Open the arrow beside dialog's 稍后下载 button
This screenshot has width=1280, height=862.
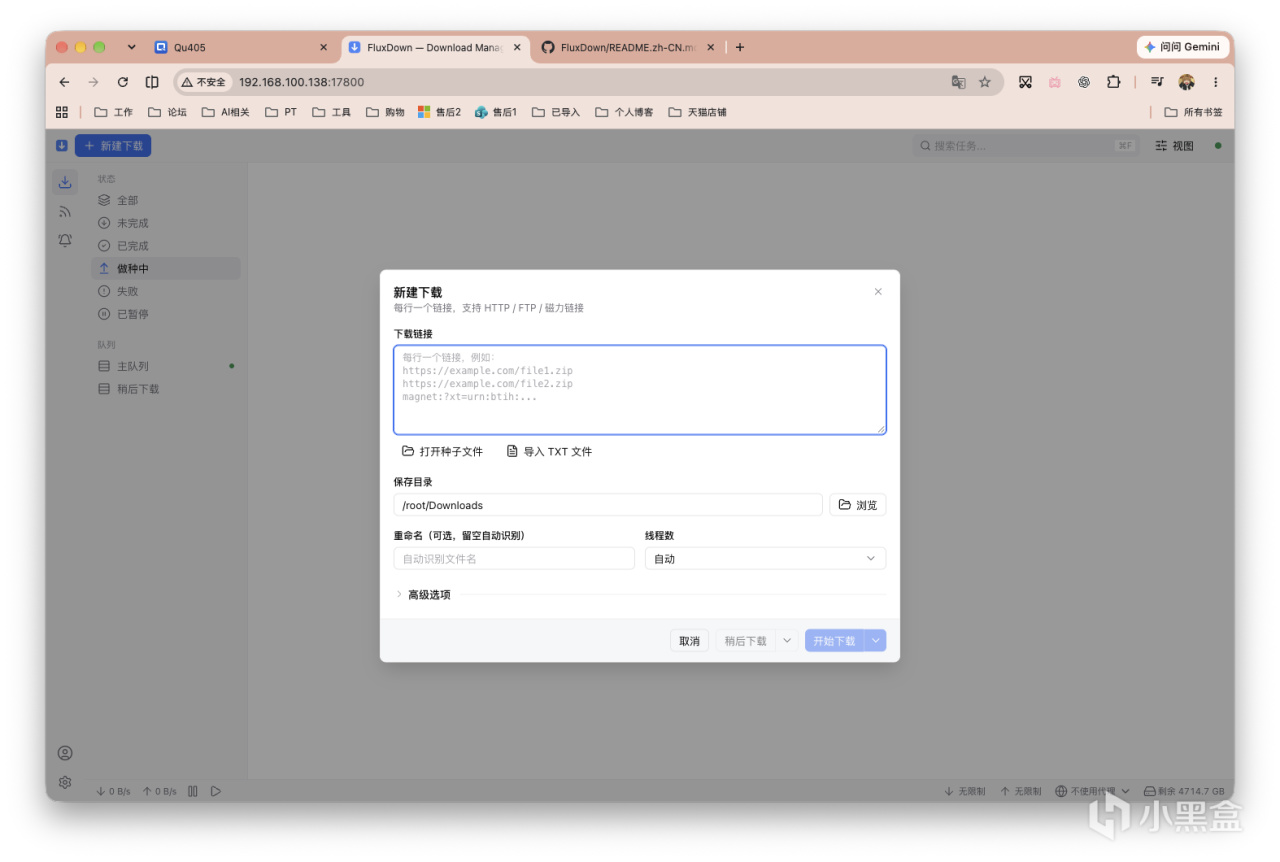(786, 641)
